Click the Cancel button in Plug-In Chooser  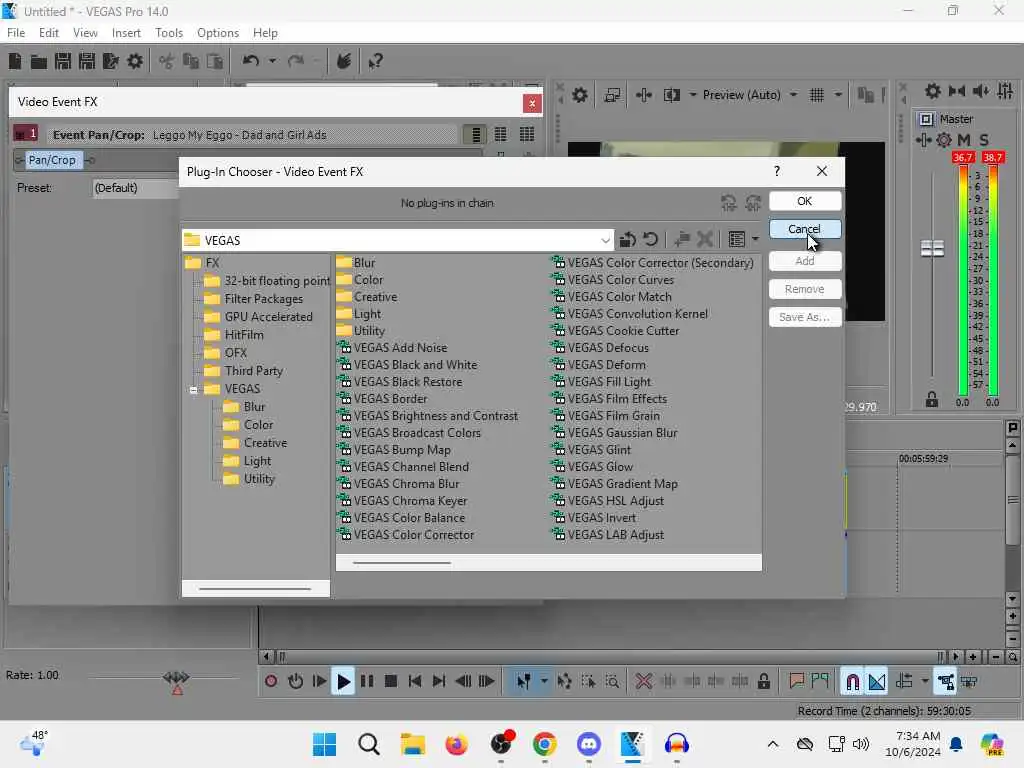[805, 229]
